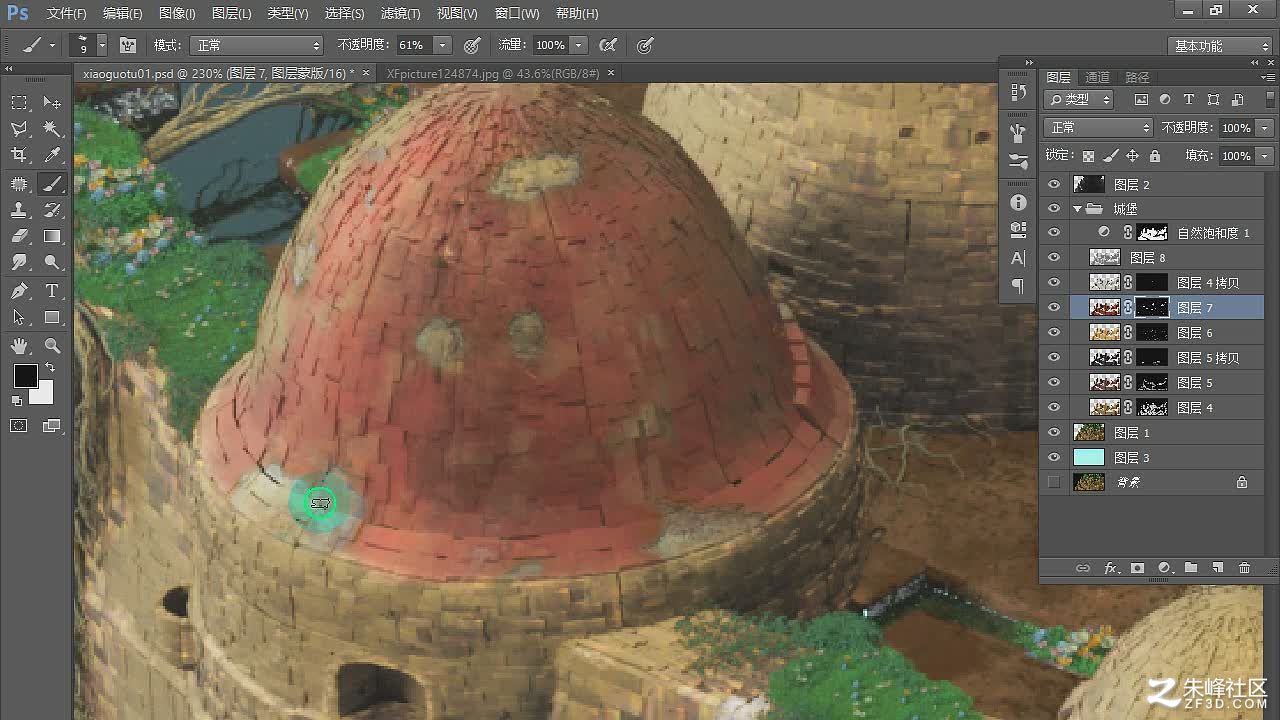The image size is (1280, 720).
Task: Select the Zoom magnifier tool
Action: (52, 346)
